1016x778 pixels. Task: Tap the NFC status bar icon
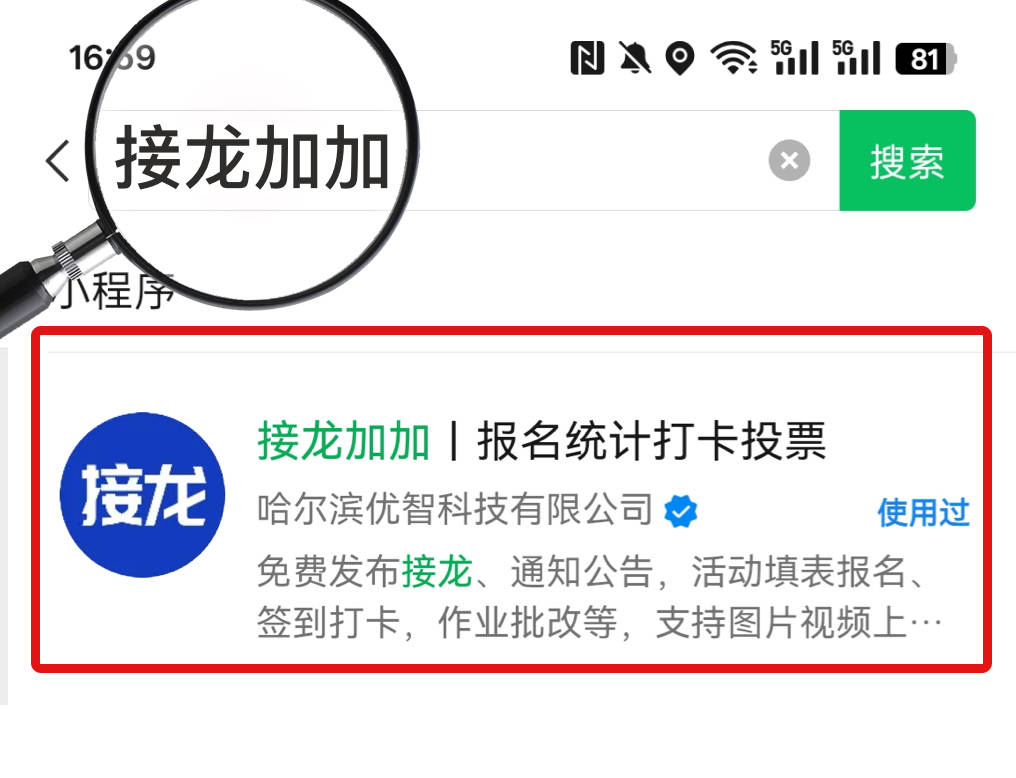tap(587, 58)
